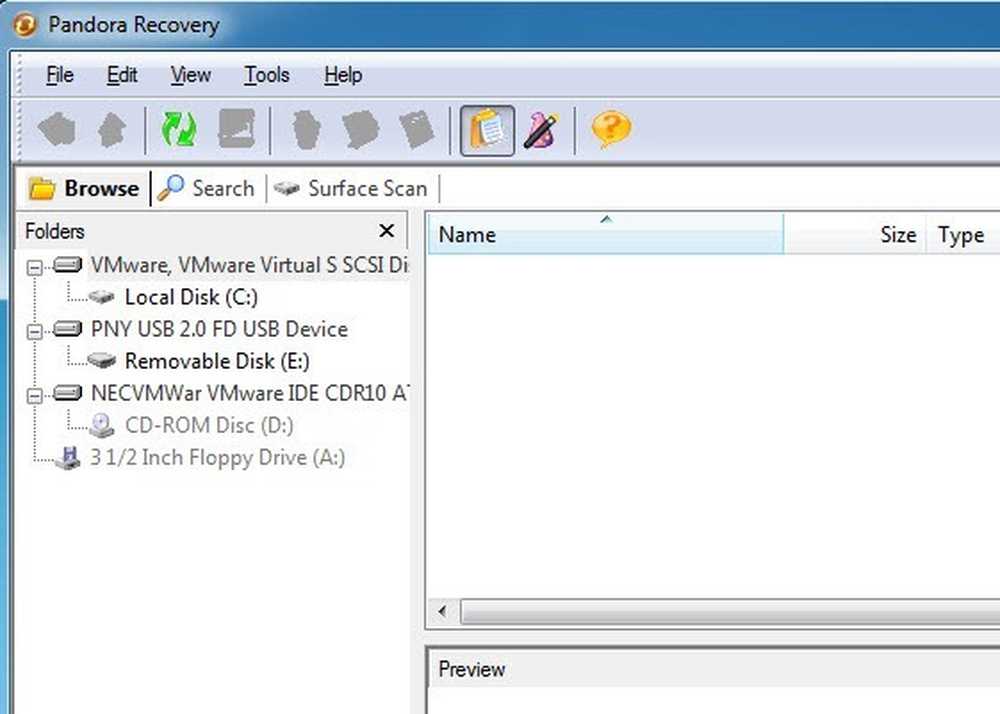Close the Folders pane
Viewport: 1000px width, 714px height.
[386, 231]
